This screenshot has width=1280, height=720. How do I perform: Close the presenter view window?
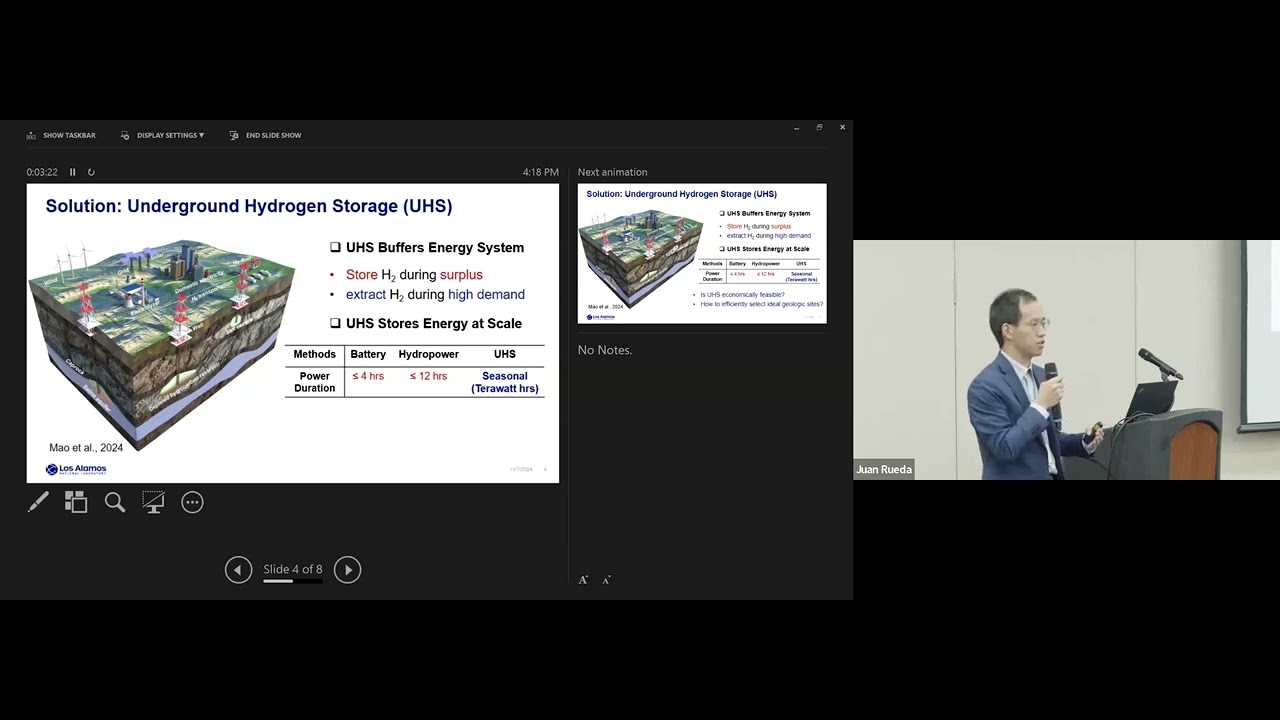point(842,128)
